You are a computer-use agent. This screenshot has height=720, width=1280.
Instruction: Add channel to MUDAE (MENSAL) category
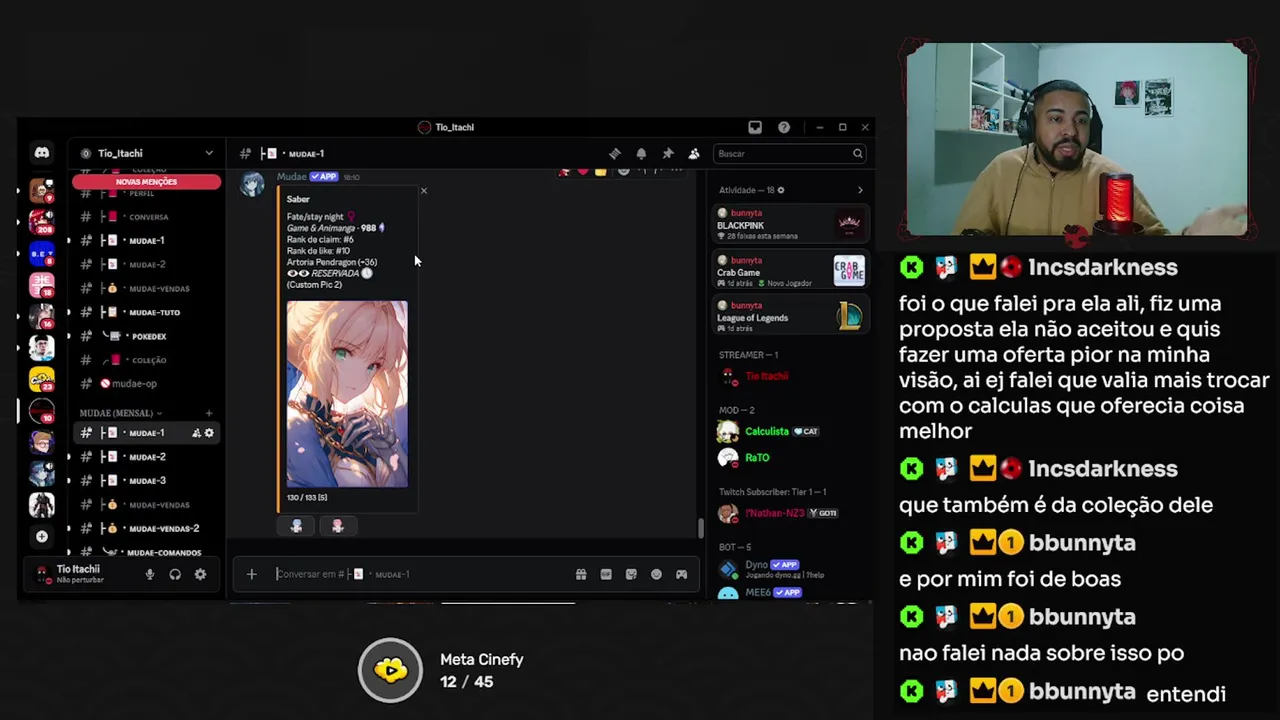[209, 413]
